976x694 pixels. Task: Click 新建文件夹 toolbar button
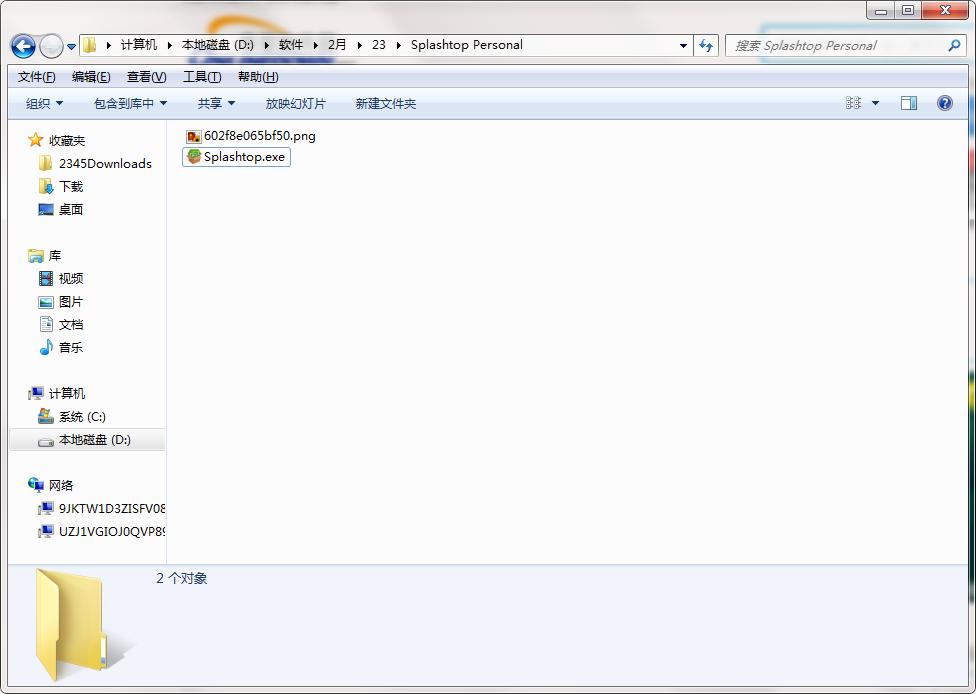coord(385,103)
